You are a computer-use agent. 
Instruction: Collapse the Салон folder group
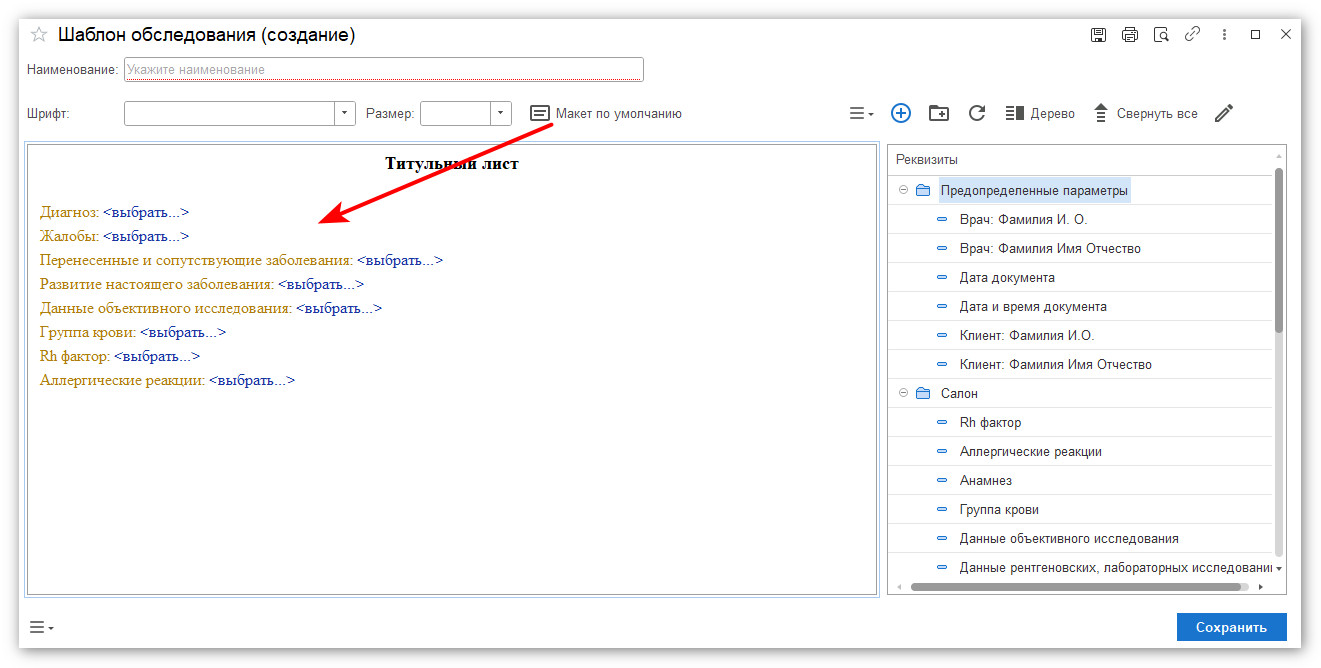pos(903,393)
